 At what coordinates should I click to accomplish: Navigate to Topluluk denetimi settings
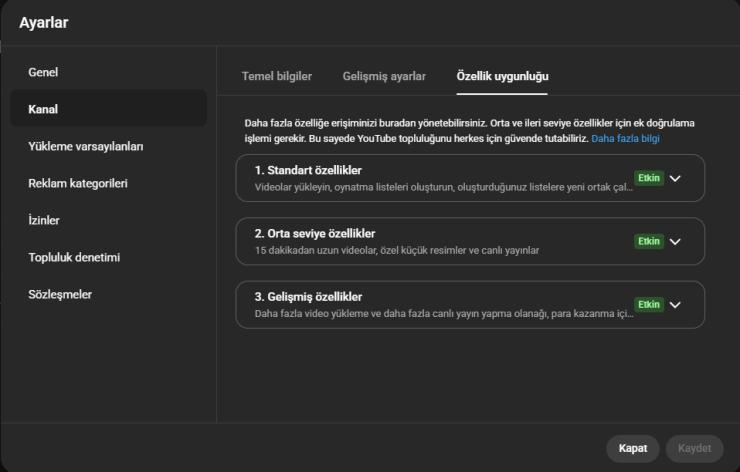pos(74,257)
